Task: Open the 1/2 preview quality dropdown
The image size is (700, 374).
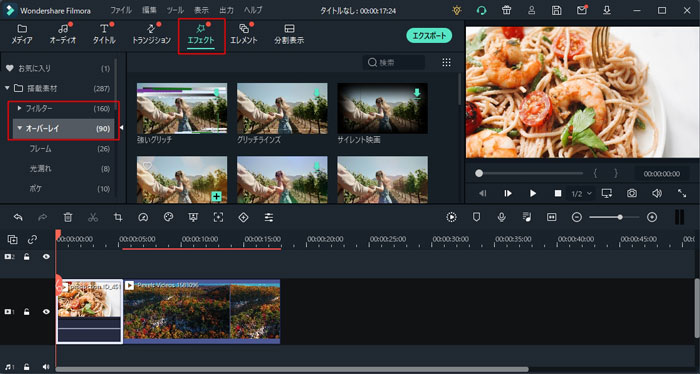Action: (582, 194)
